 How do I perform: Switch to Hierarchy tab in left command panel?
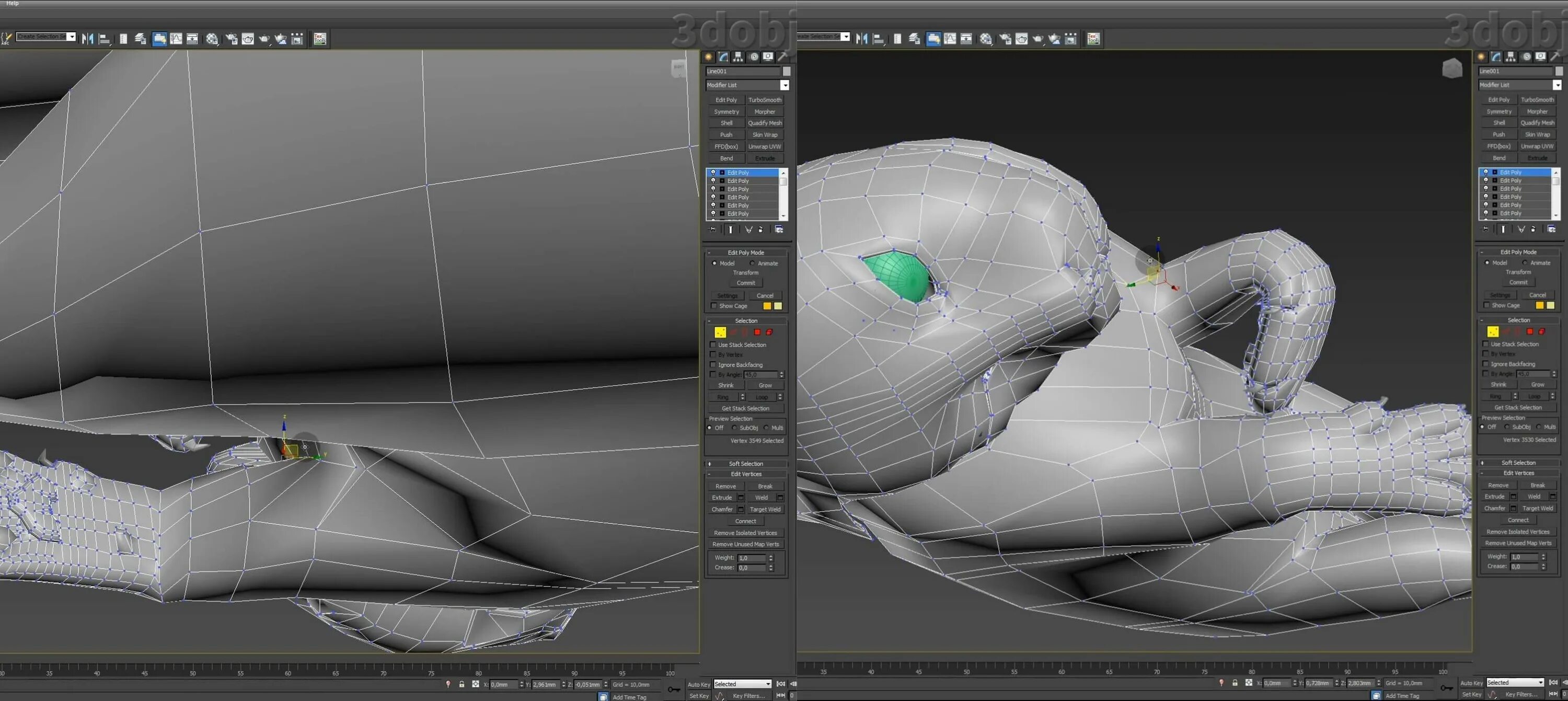tap(739, 56)
